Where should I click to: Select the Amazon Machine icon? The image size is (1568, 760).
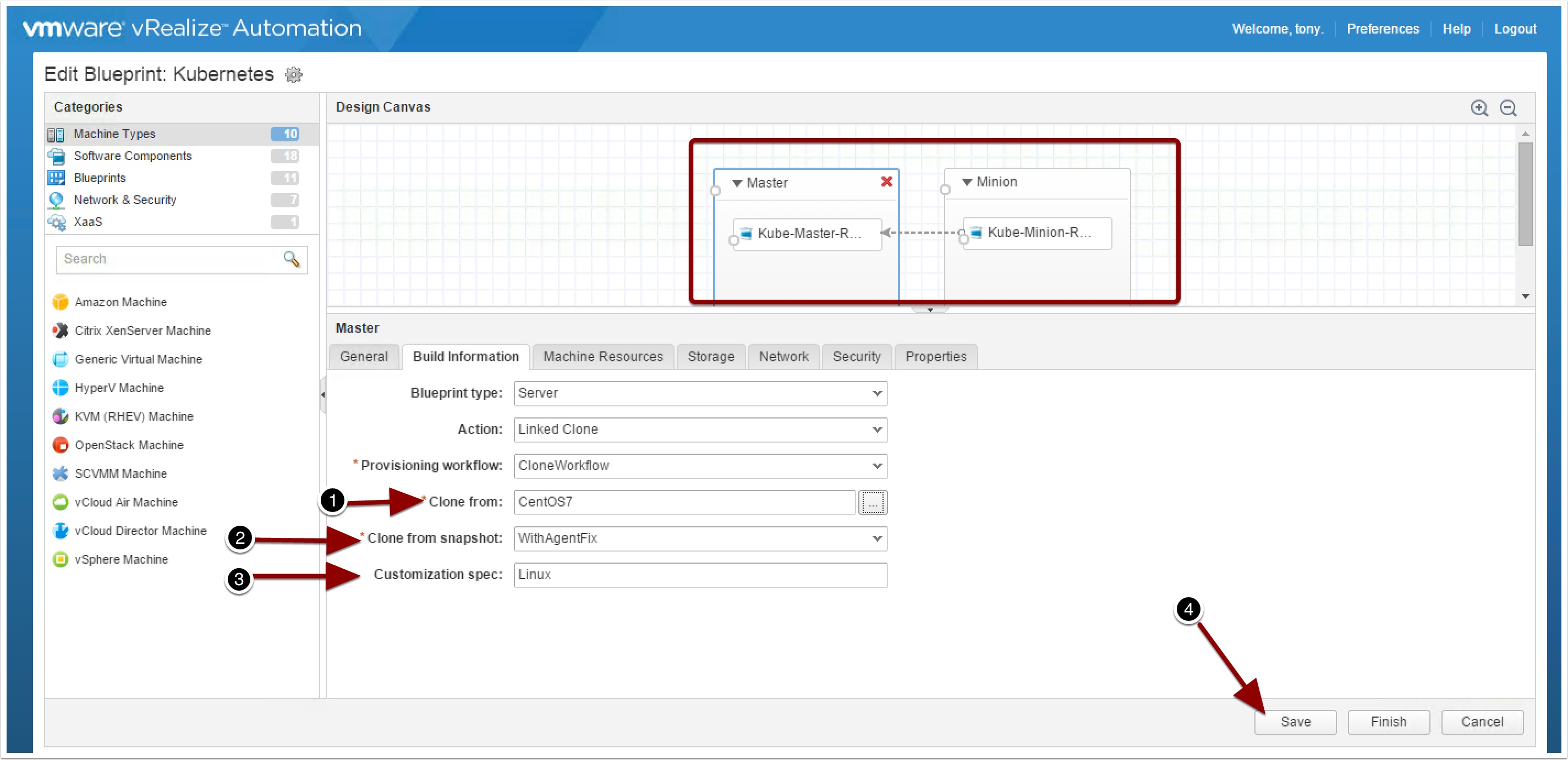61,302
